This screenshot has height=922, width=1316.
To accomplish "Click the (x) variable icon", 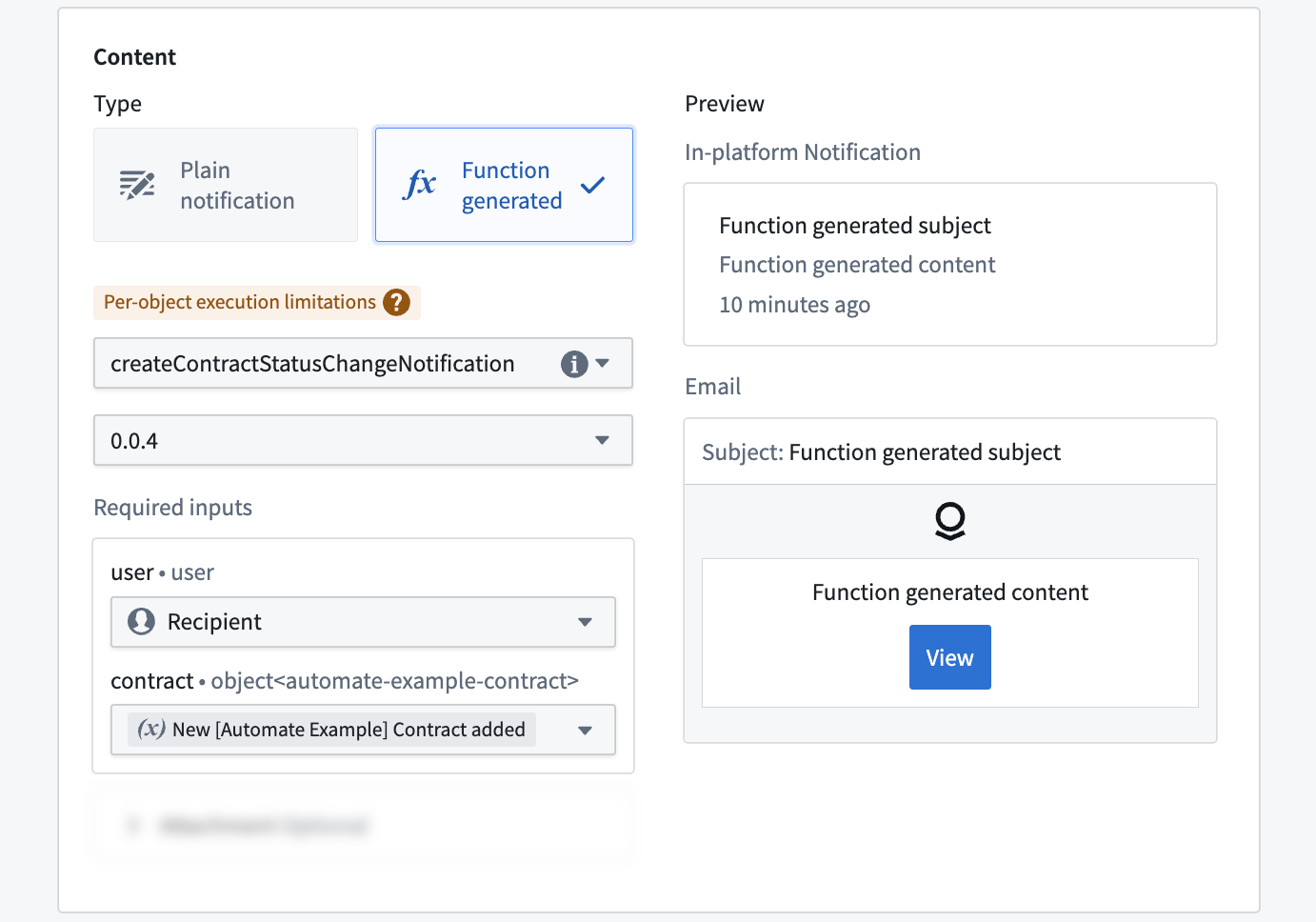I will pyautogui.click(x=151, y=729).
